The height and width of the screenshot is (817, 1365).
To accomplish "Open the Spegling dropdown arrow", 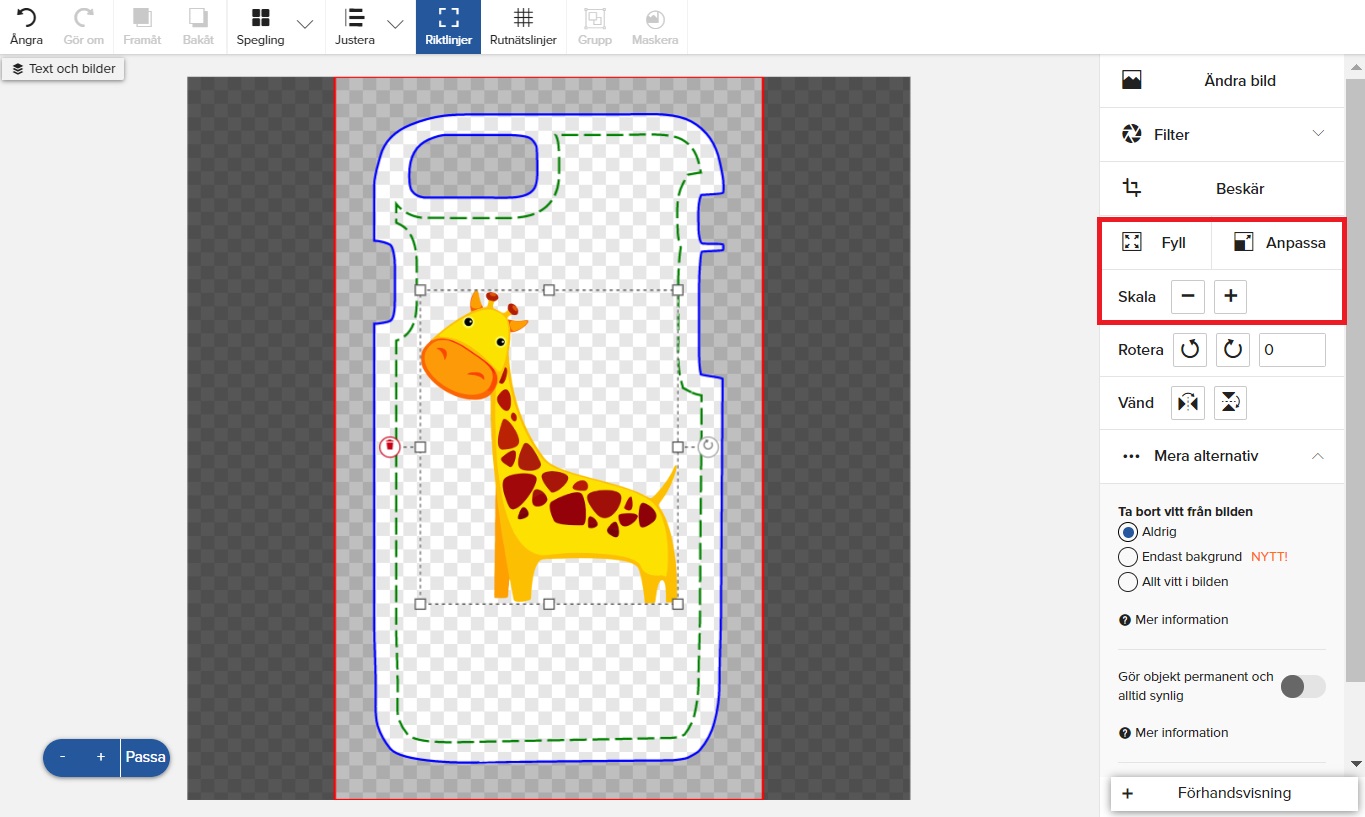I will pos(305,24).
